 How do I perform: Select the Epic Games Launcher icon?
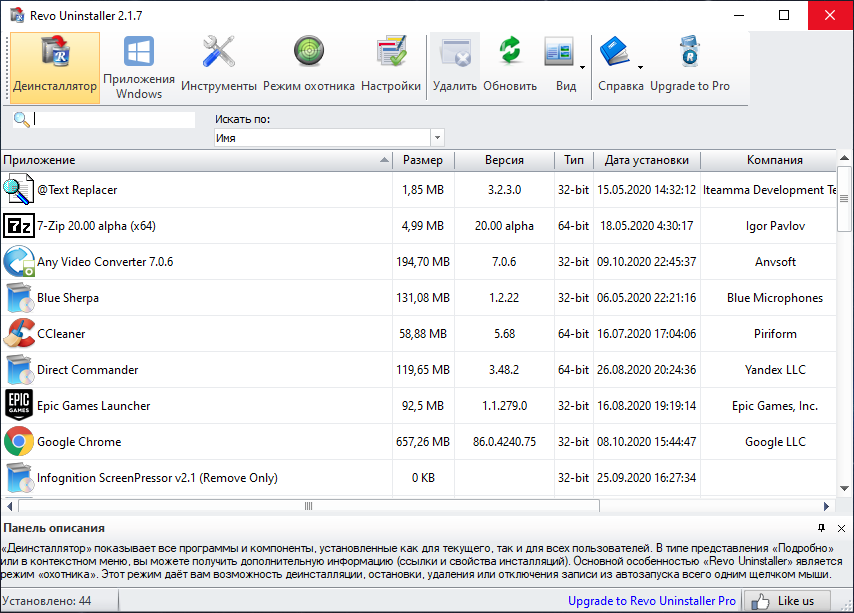click(x=19, y=406)
